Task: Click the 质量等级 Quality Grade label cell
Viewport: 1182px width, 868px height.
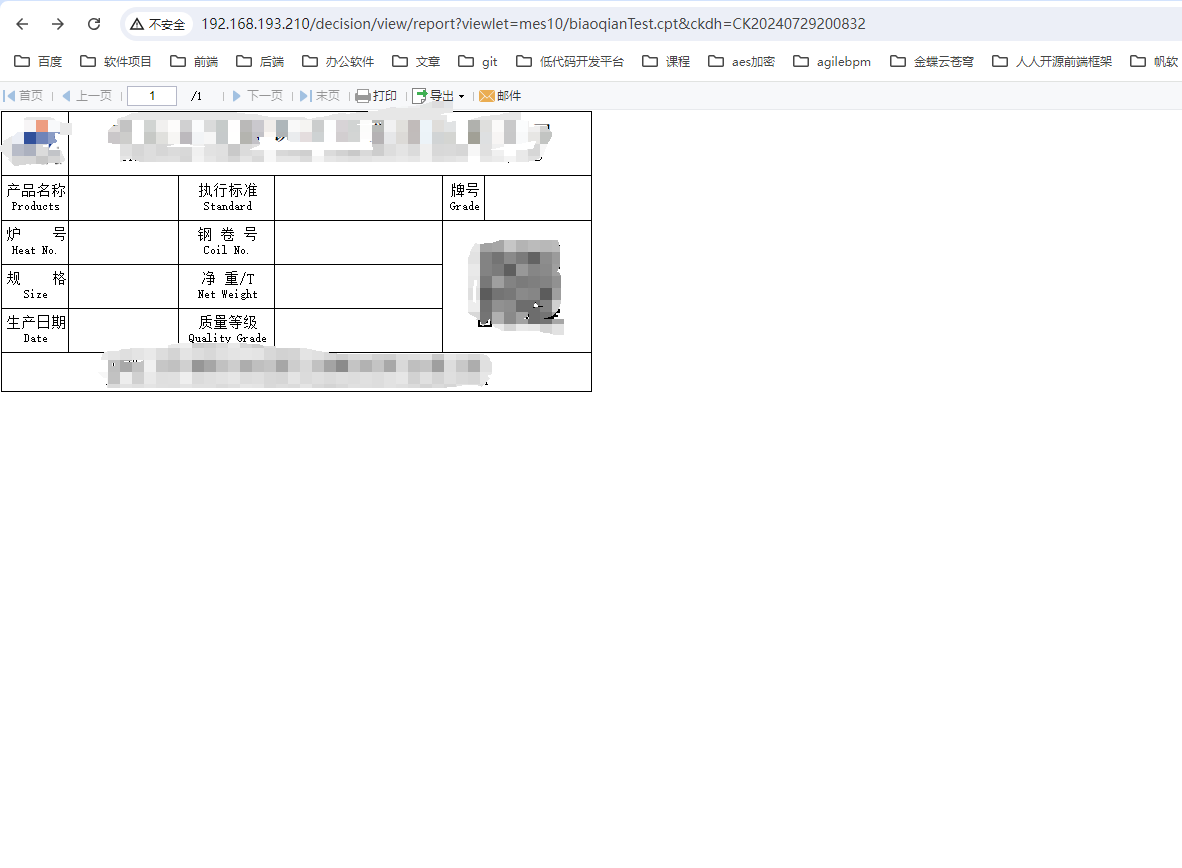Action: click(x=227, y=330)
